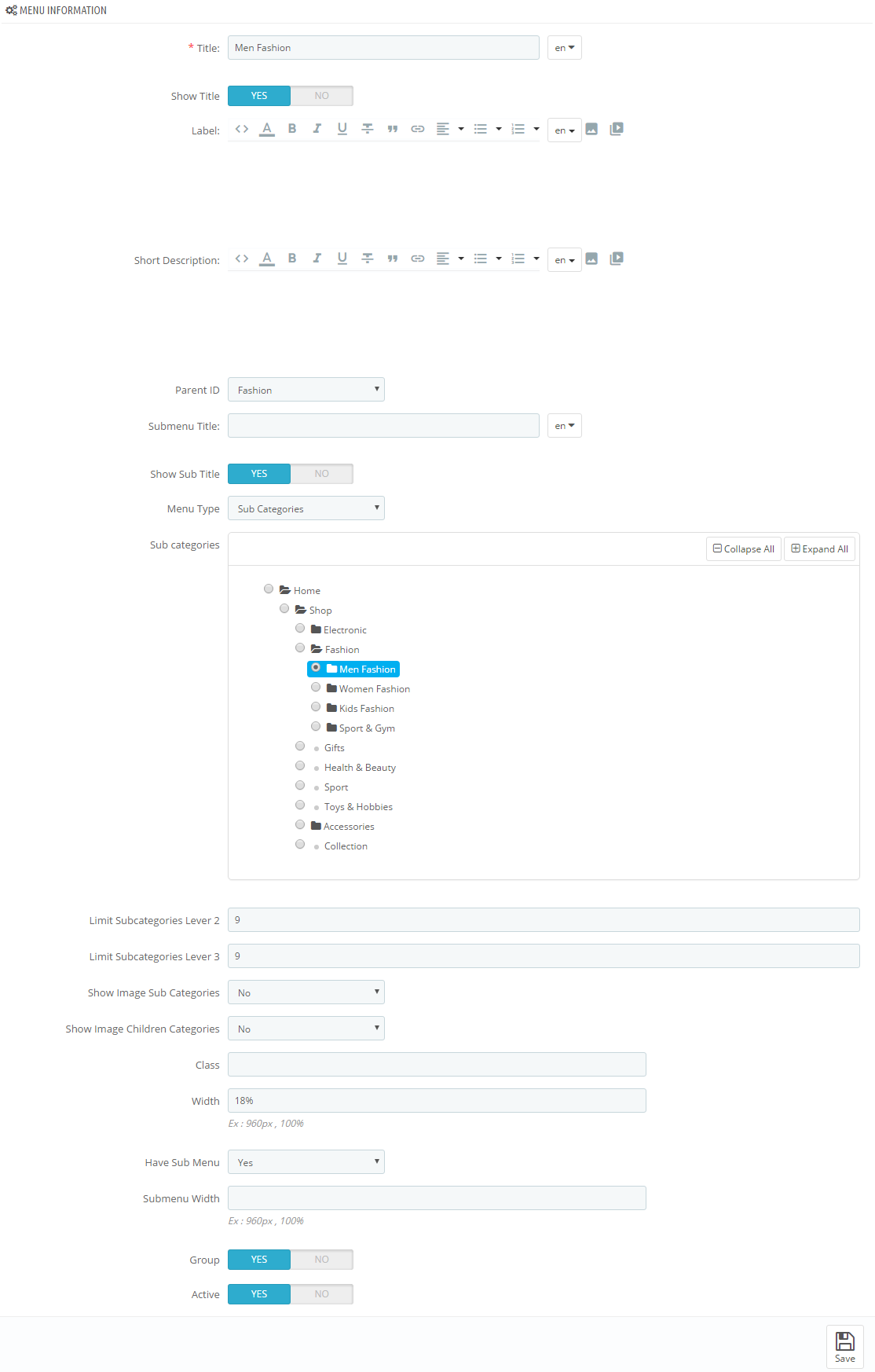
Task: Click the Width input field
Action: click(x=437, y=1101)
